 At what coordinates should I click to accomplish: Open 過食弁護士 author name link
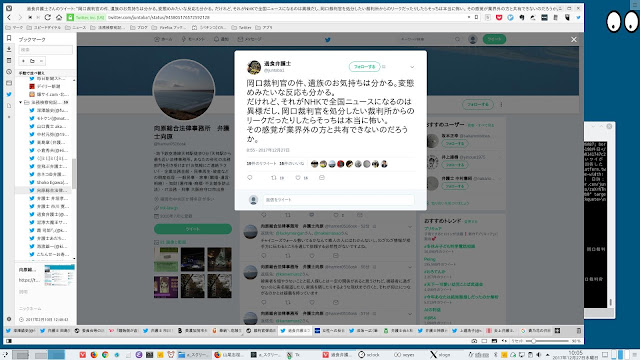coord(278,64)
